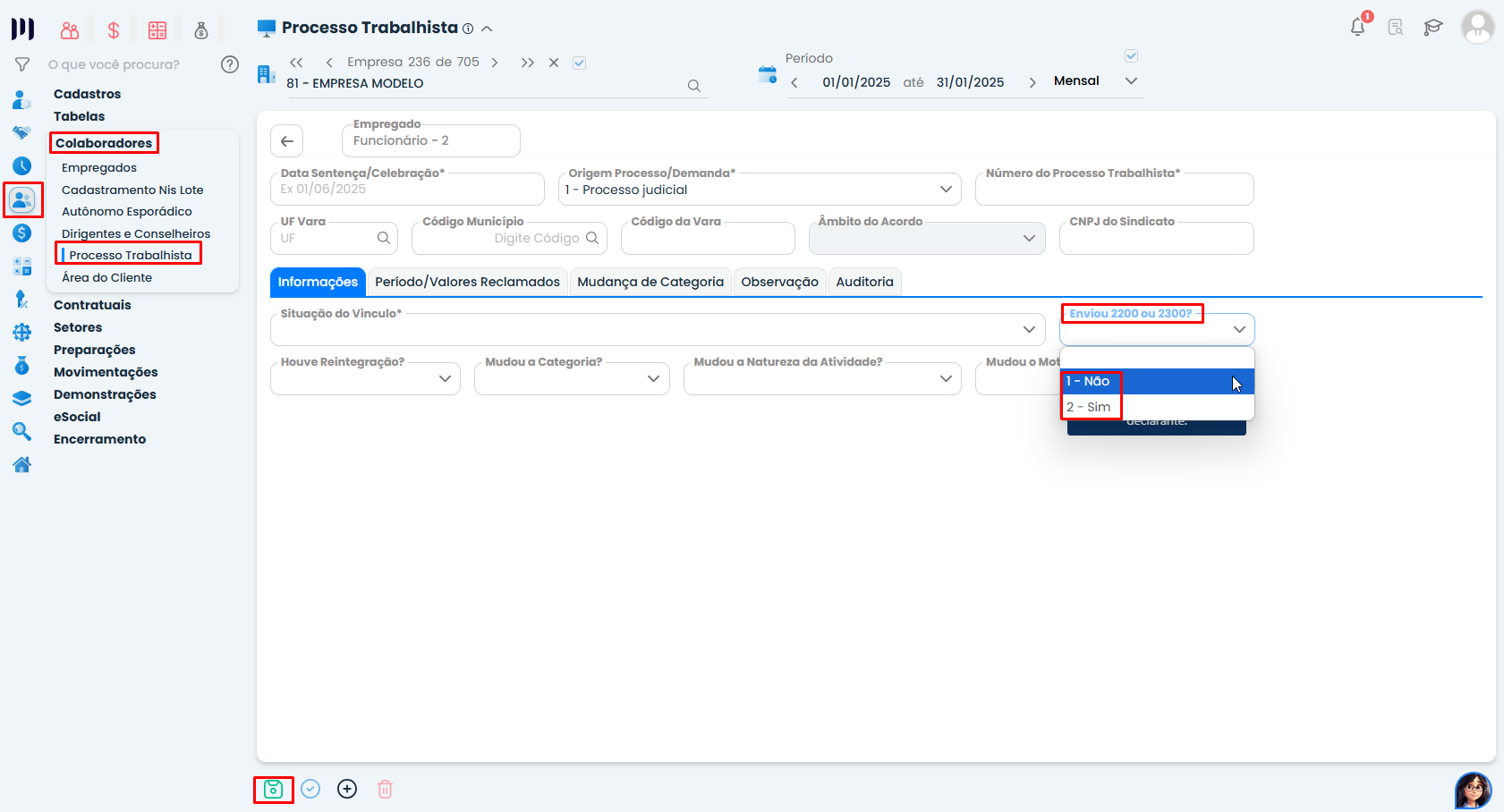Image resolution: width=1504 pixels, height=812 pixels.
Task: Click the help question mark icon
Action: (x=230, y=64)
